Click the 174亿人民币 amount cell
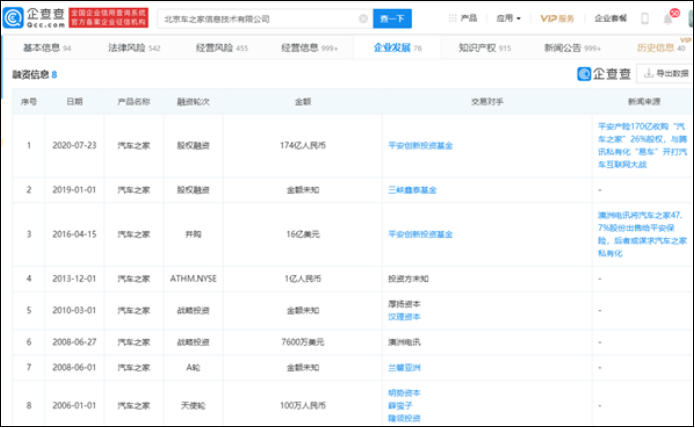 point(303,145)
